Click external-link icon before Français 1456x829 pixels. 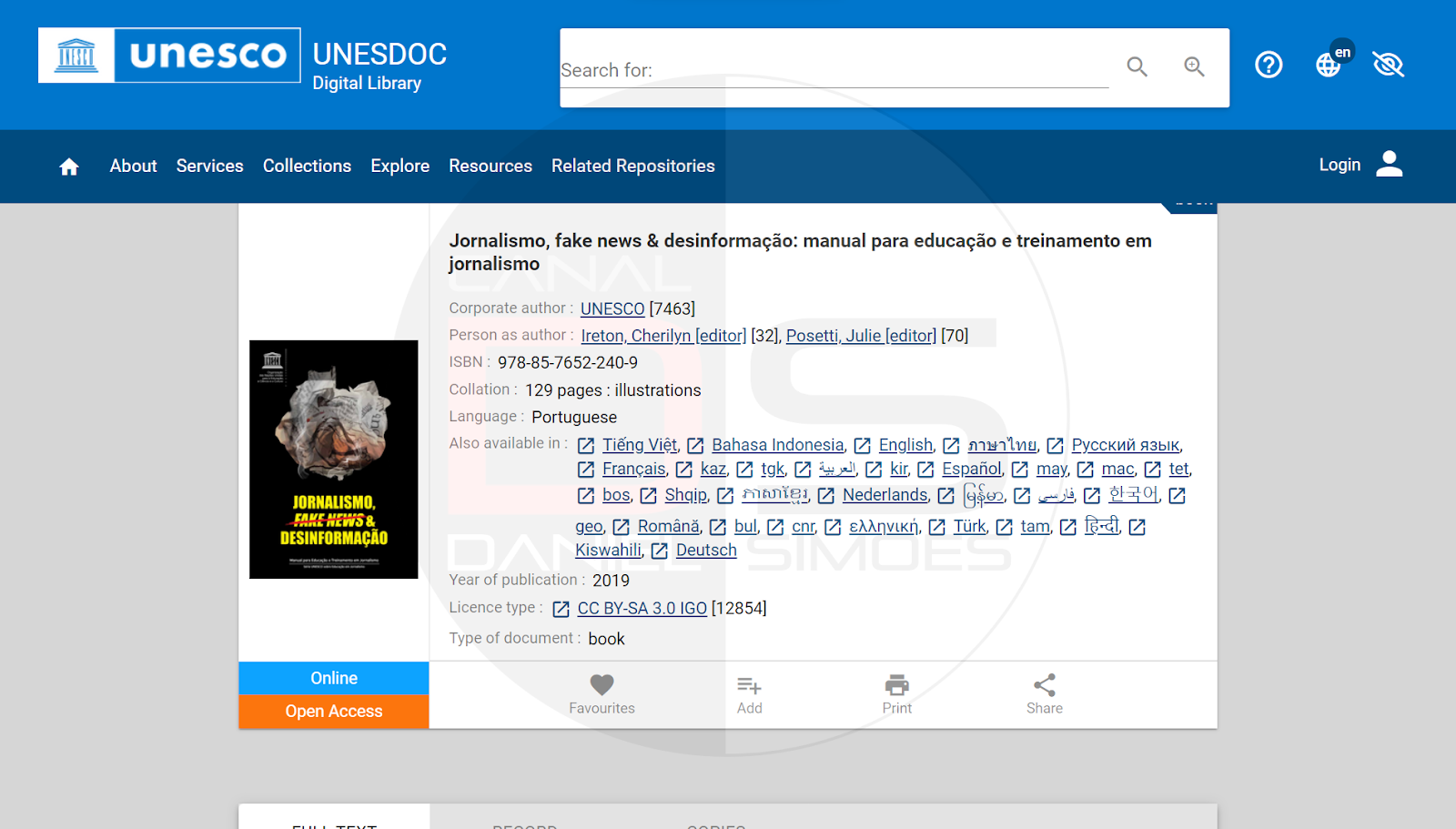(x=586, y=470)
